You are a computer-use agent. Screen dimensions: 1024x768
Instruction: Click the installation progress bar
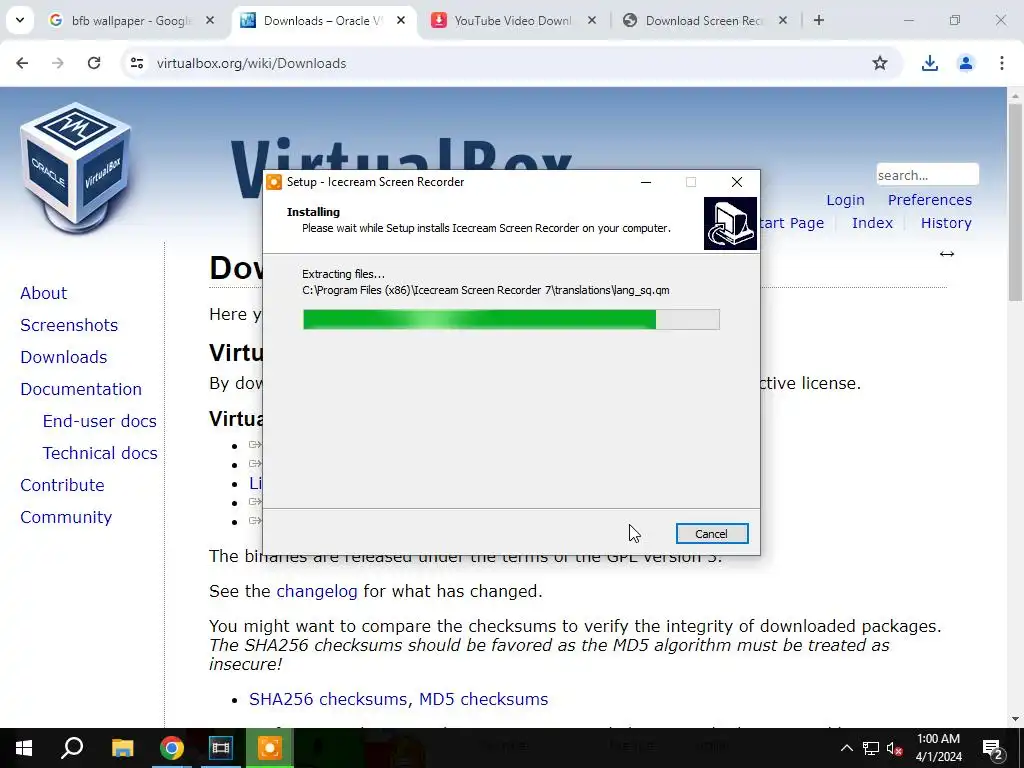[511, 319]
